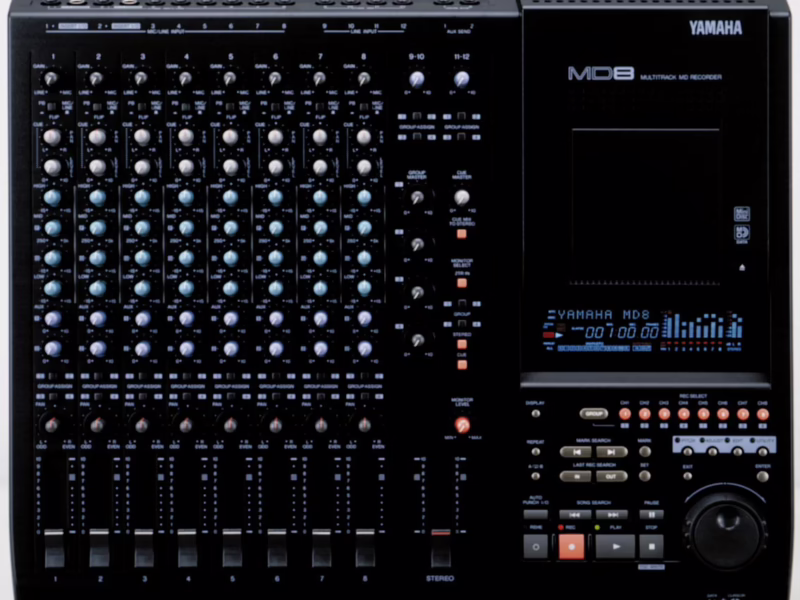Click the MD8 model logo

(601, 73)
